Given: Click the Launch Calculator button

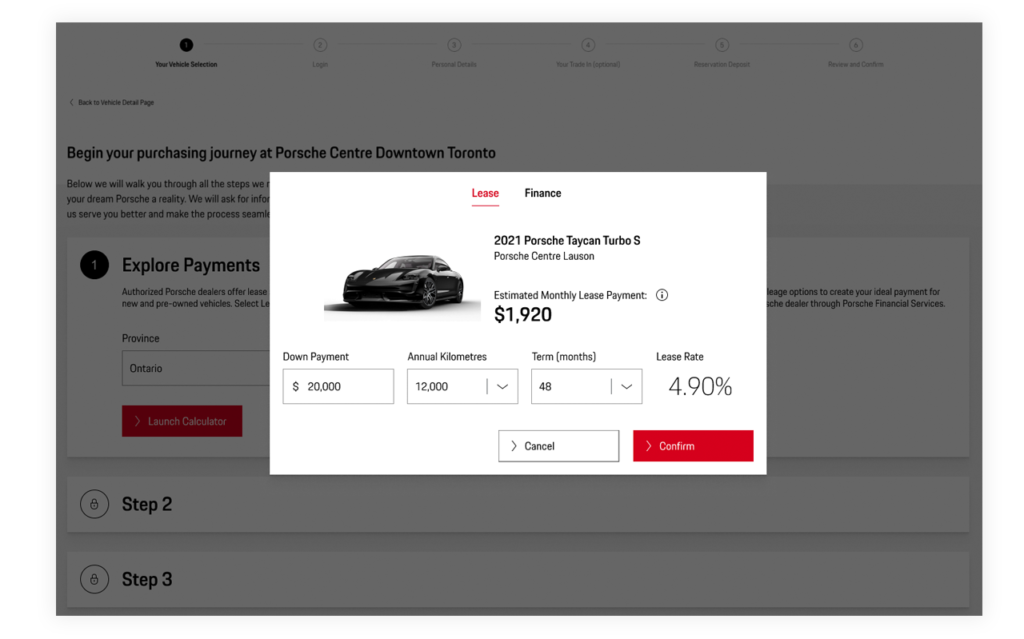Looking at the screenshot, I should [x=182, y=421].
